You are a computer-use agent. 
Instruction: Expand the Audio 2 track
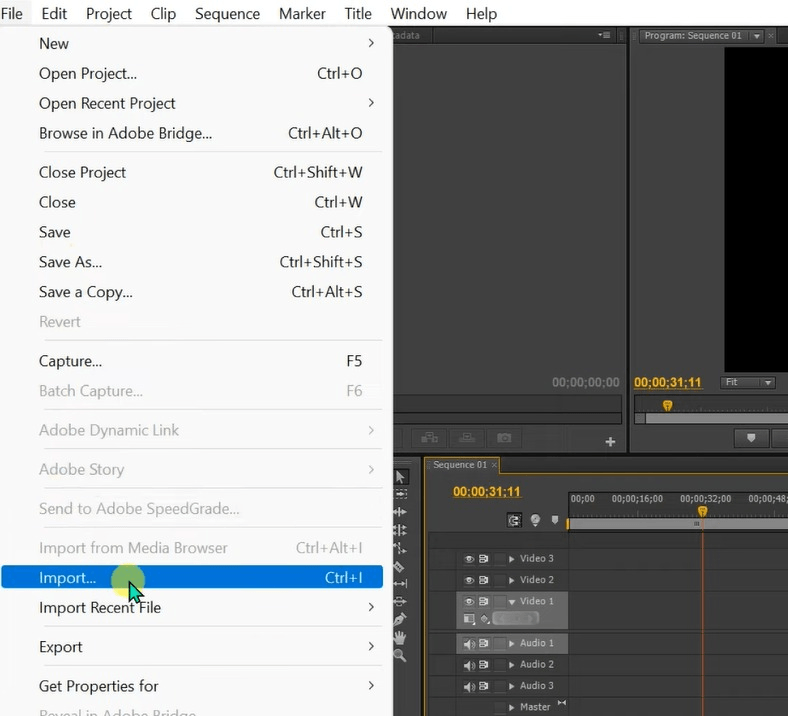[512, 665]
